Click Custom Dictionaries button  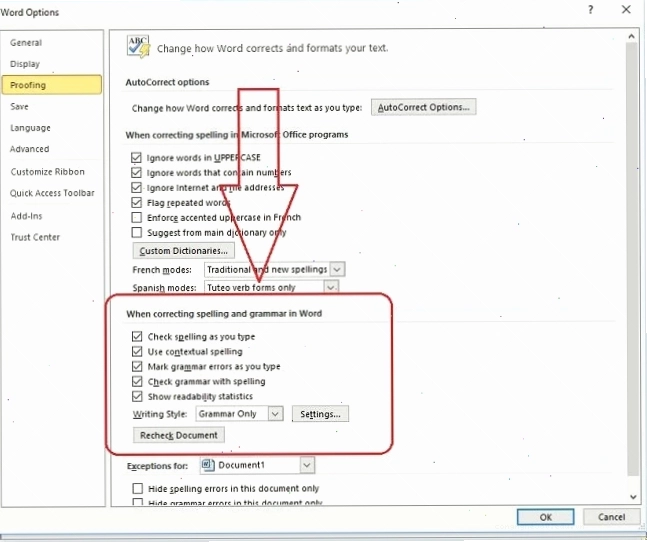[184, 250]
